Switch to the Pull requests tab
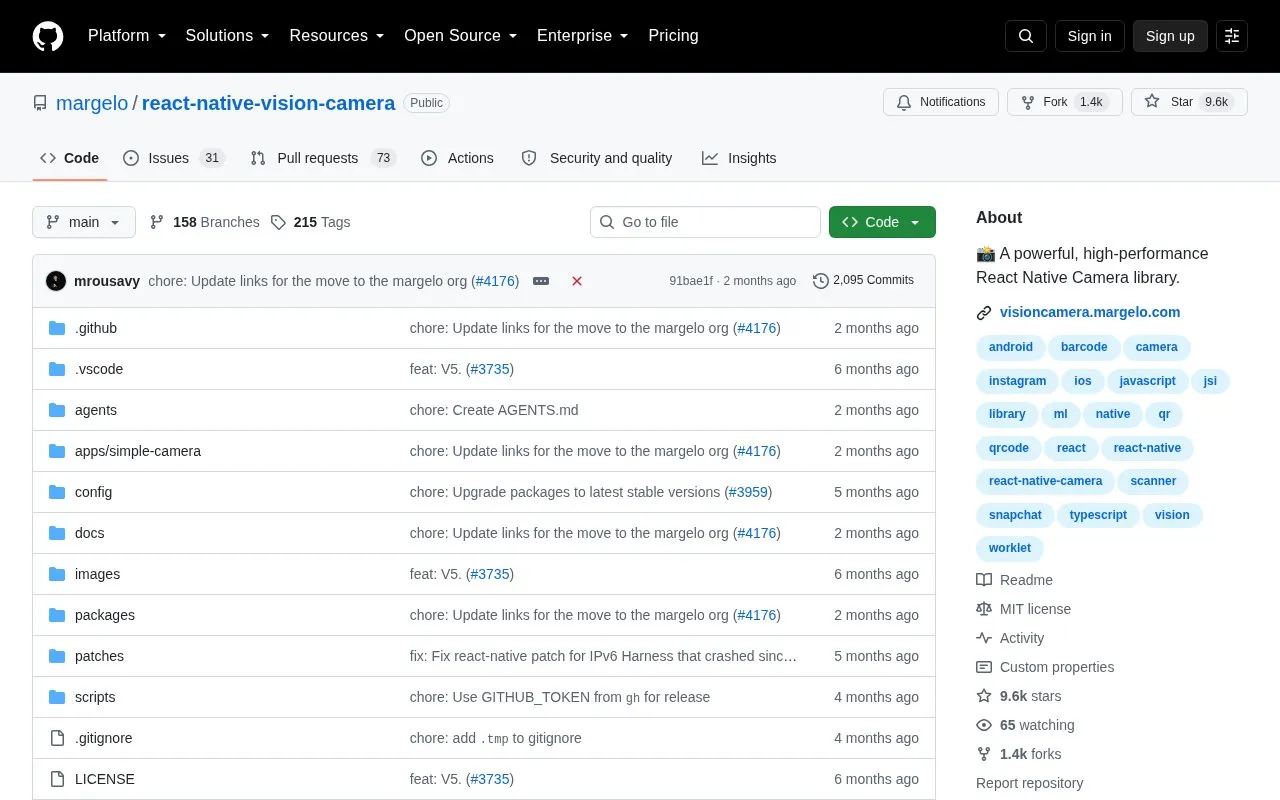This screenshot has height=800, width=1280. (323, 158)
